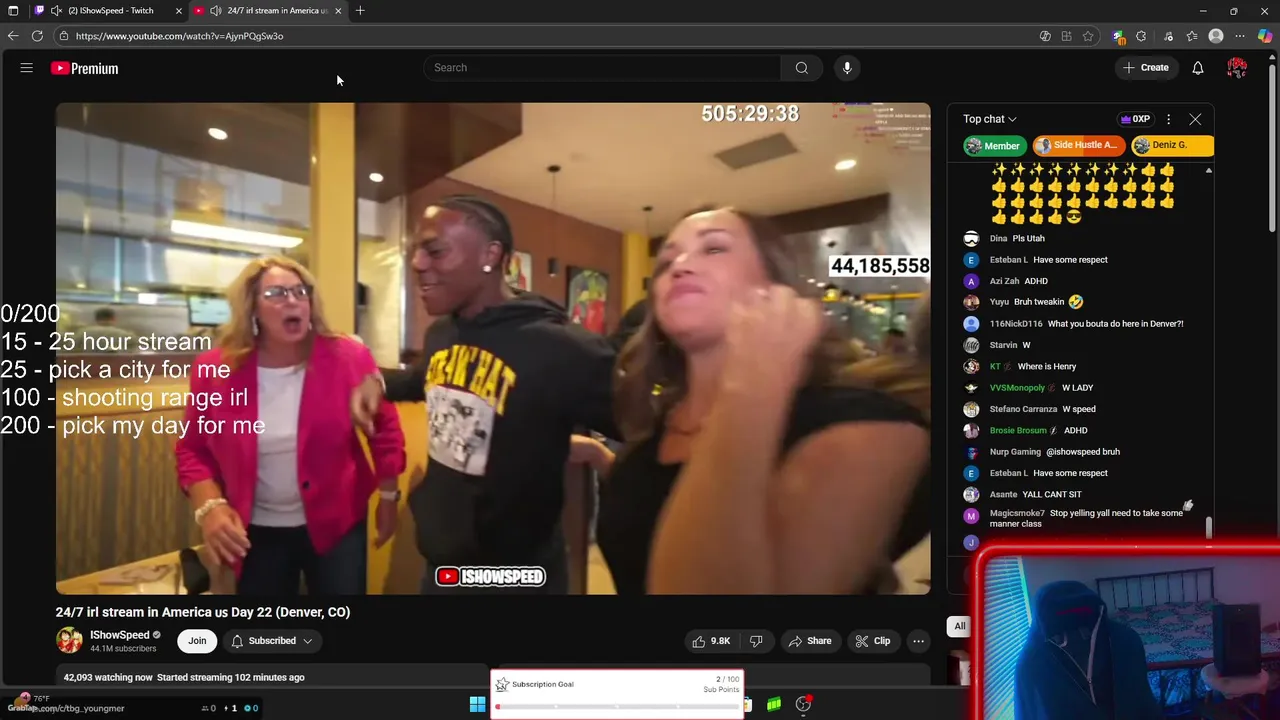Select the 24/7 irl stream YouTube tab
The height and width of the screenshot is (720, 1280).
[x=270, y=10]
